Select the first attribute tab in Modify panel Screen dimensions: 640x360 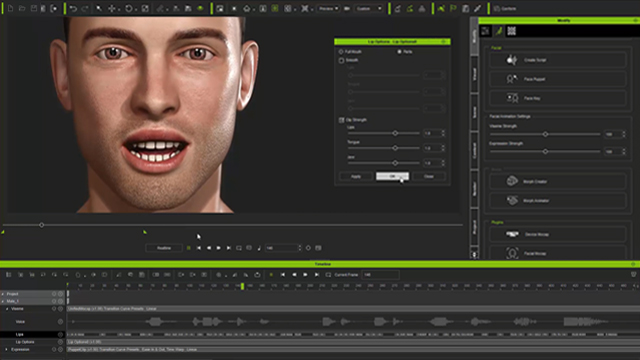tap(485, 31)
